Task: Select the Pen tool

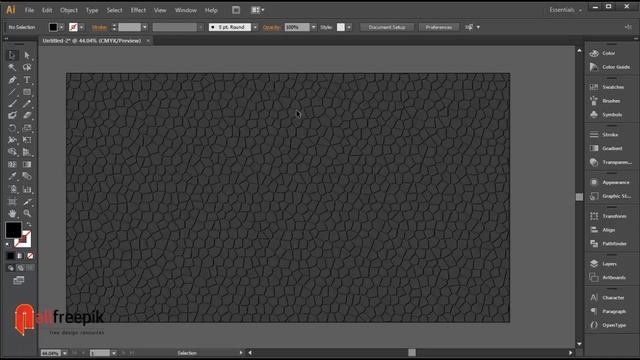Action: pyautogui.click(x=12, y=80)
